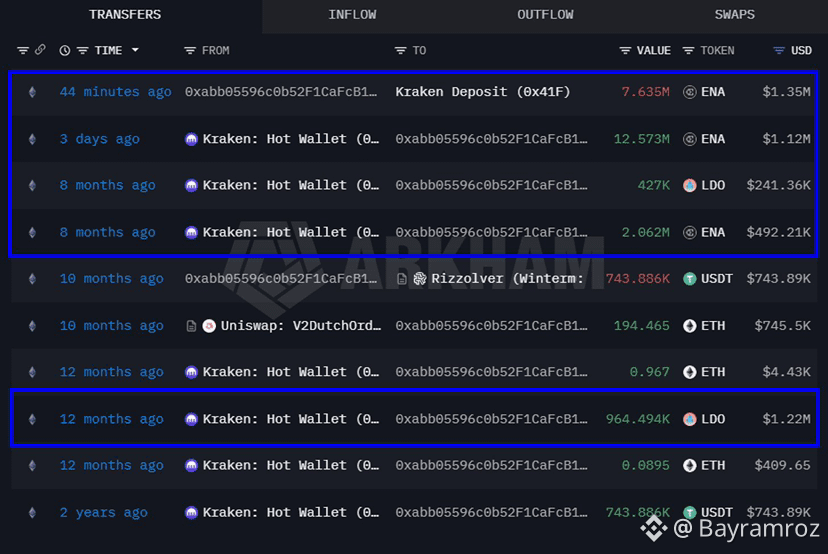Screen dimensions: 828x554
Task: Click the contract document icon before Uniswap
Action: [191, 326]
